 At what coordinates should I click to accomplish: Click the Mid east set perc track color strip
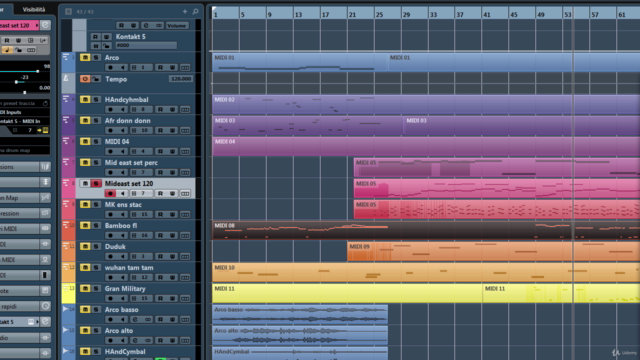click(x=68, y=167)
